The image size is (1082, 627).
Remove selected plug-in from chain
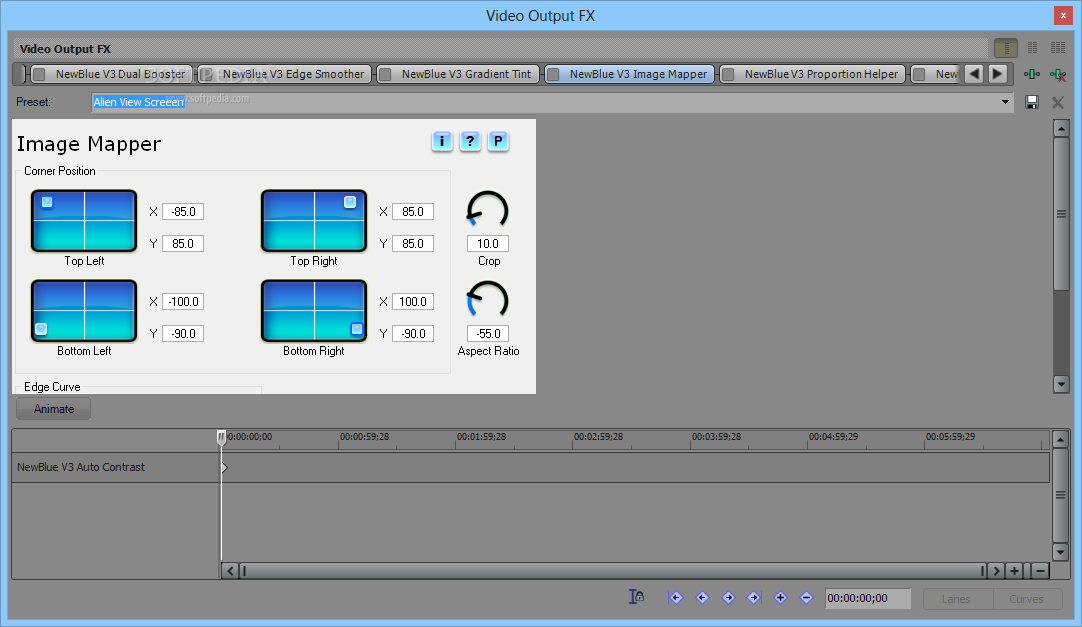click(x=1057, y=74)
